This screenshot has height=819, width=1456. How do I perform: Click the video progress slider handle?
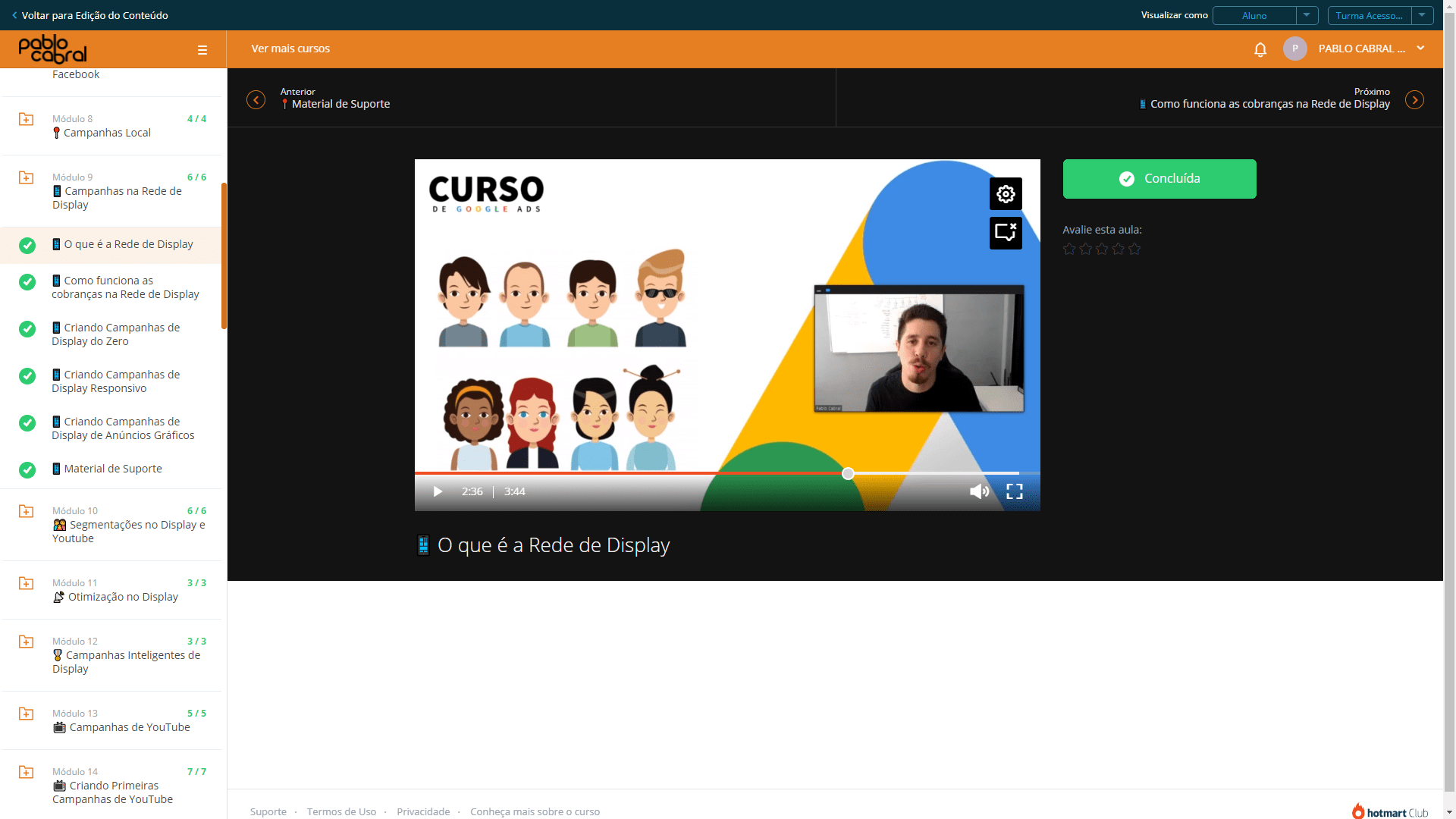tap(848, 473)
